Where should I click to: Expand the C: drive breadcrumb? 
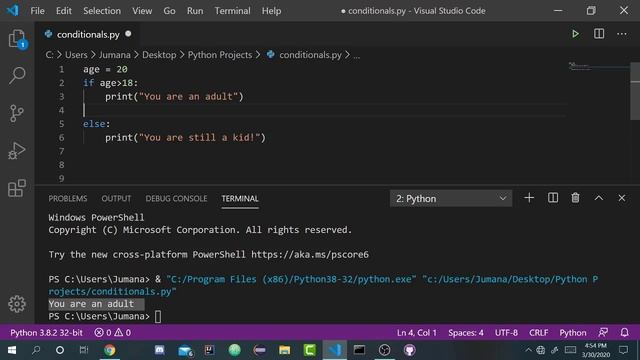click(49, 55)
